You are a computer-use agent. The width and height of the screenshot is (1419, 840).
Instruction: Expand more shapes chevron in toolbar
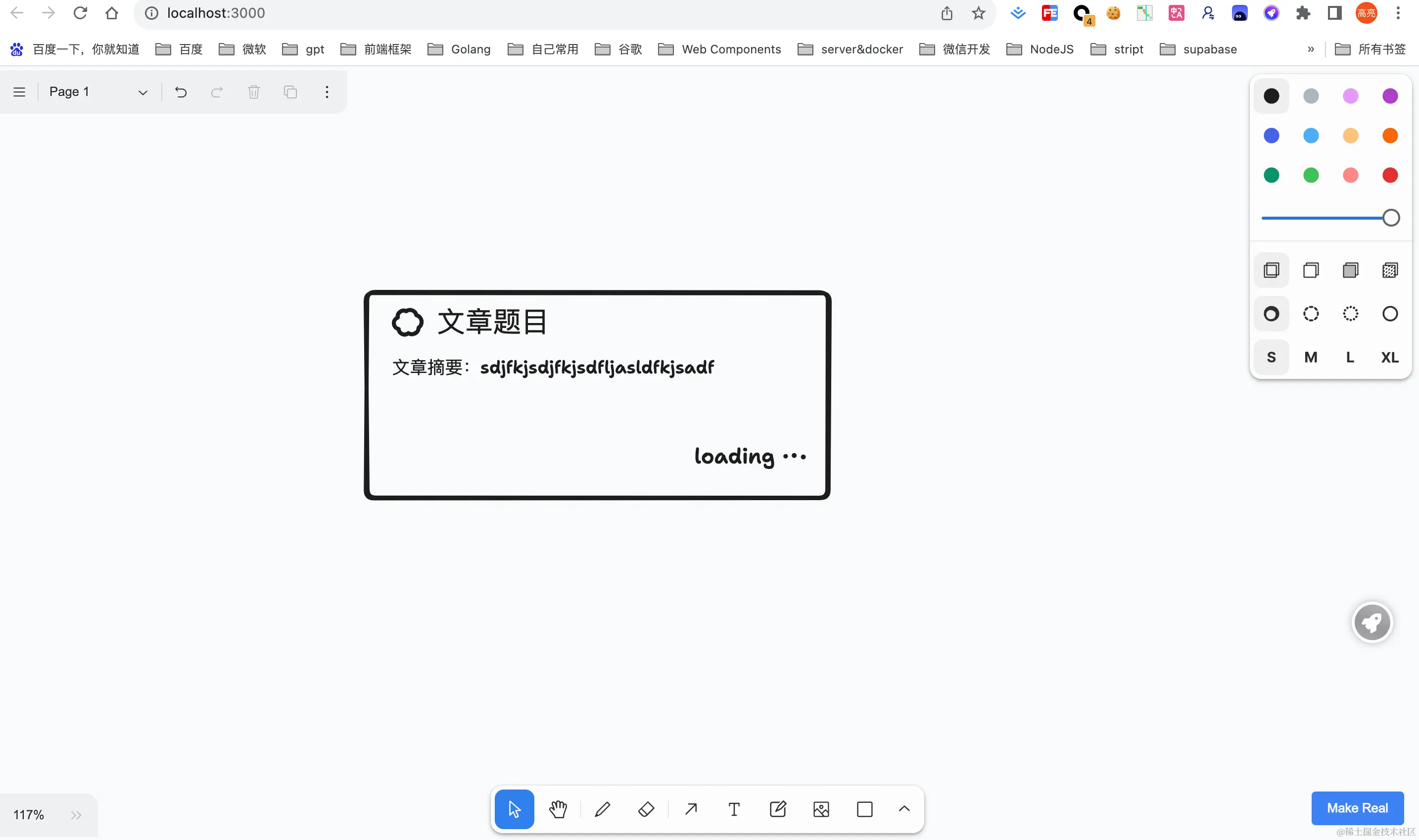coord(904,809)
